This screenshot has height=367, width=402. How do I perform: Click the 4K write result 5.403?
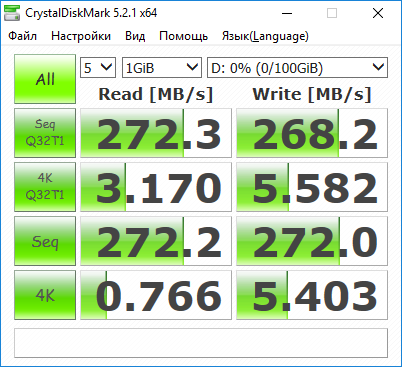pos(312,295)
